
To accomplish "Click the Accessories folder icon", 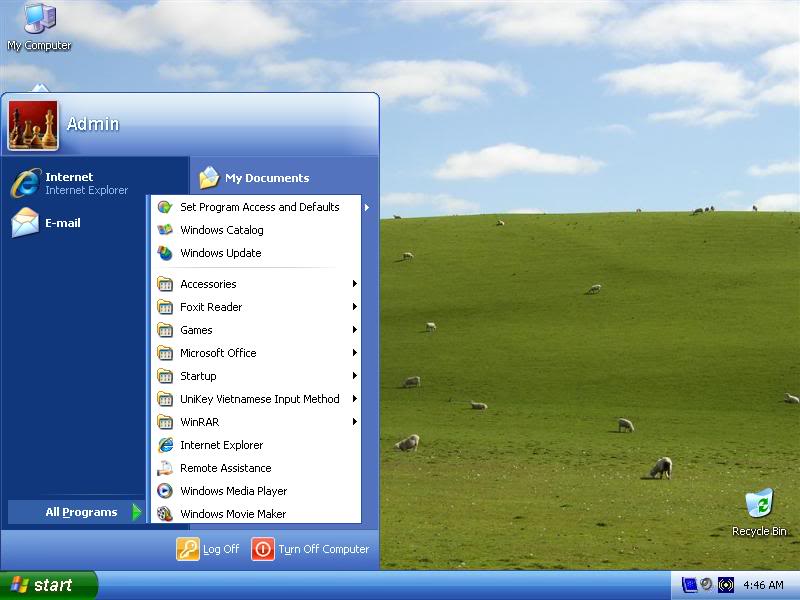I will [165, 284].
